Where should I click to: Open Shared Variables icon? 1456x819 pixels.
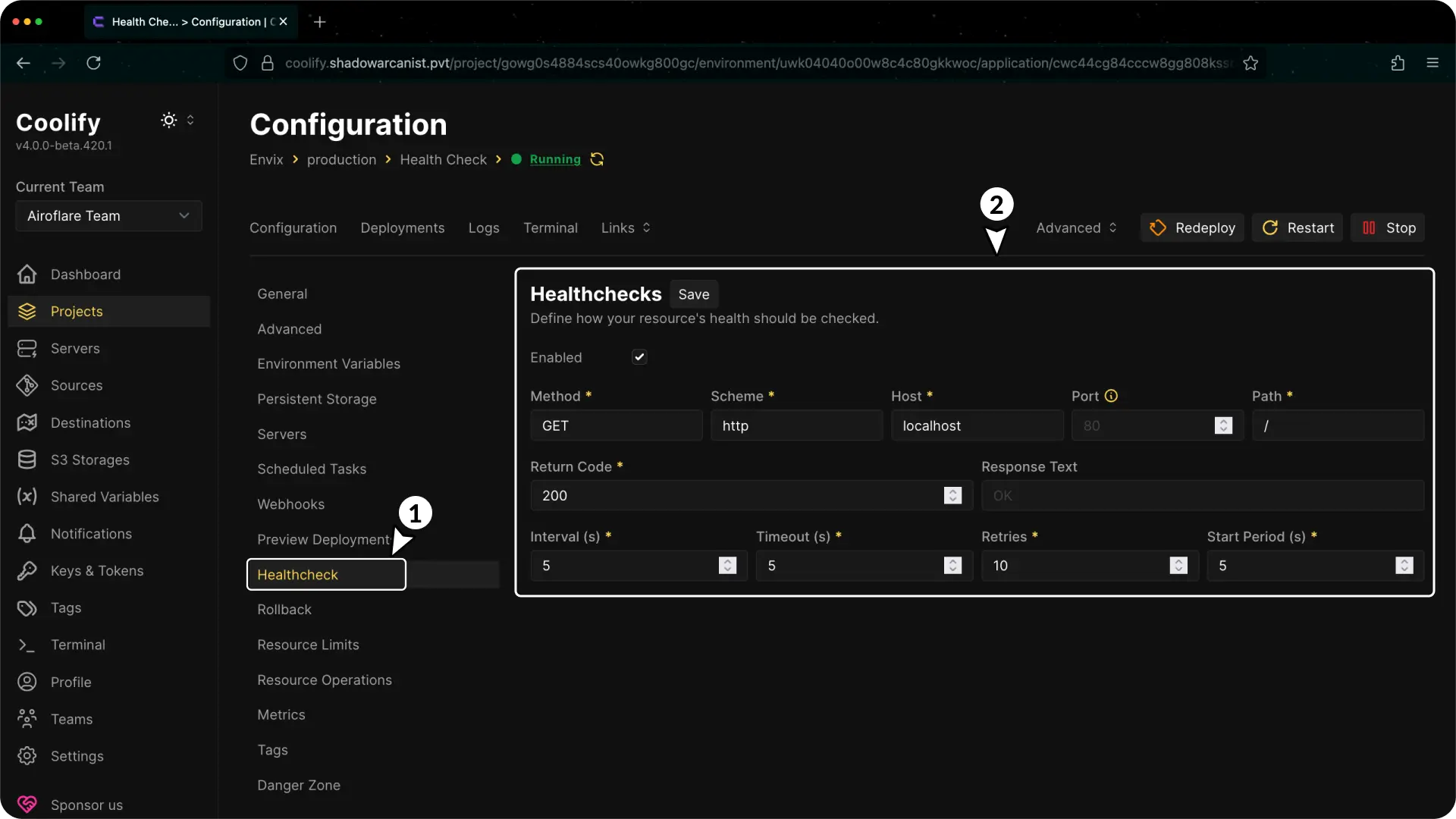(27, 497)
